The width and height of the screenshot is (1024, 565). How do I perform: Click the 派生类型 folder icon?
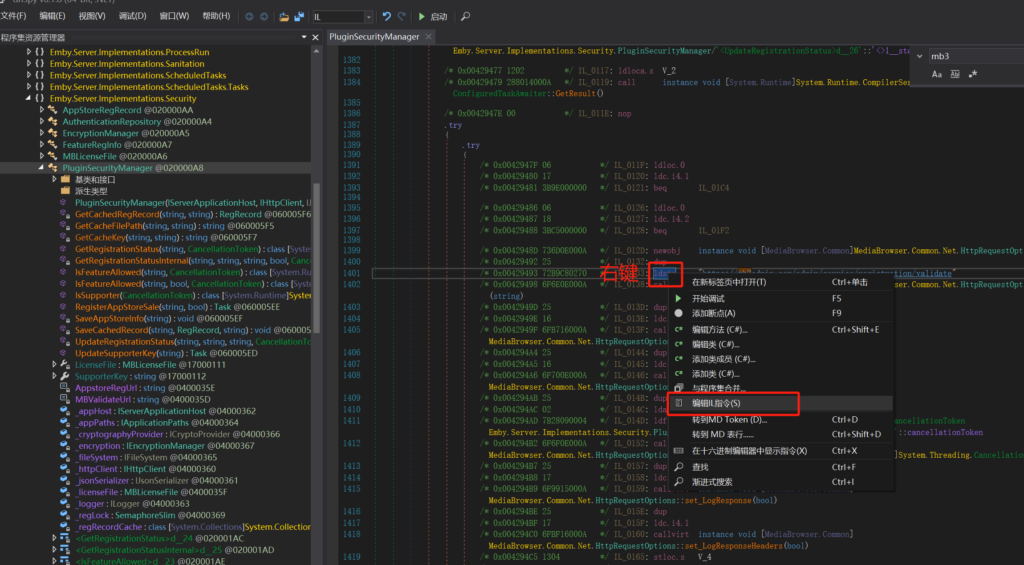65,191
